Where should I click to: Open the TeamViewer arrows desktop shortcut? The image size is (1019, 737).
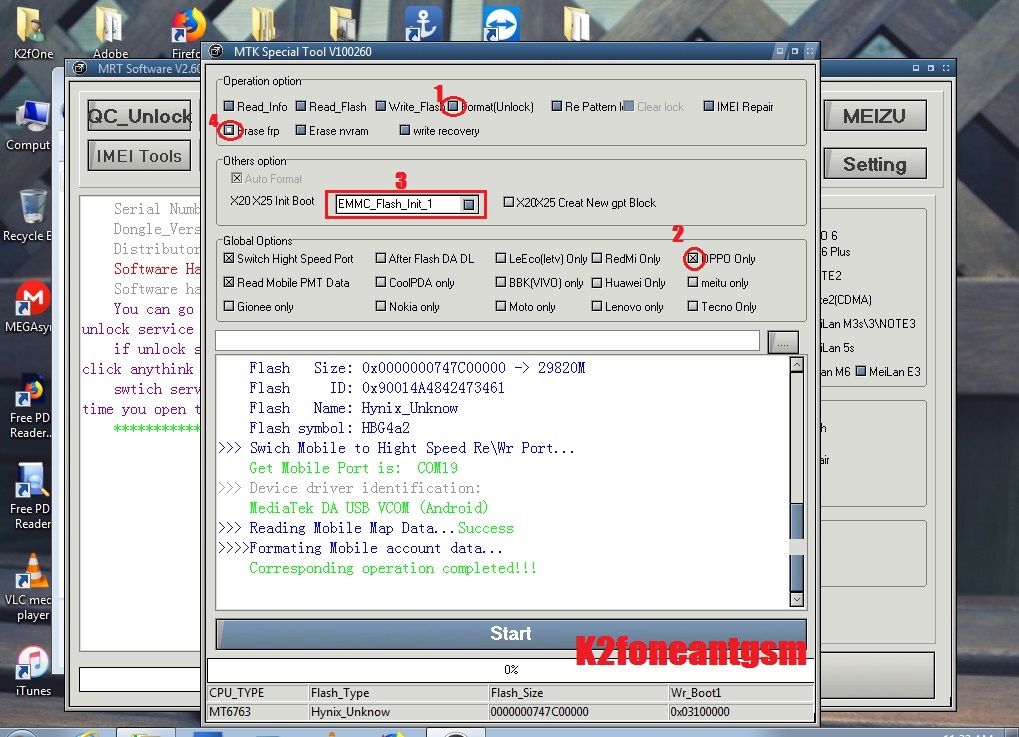(501, 23)
